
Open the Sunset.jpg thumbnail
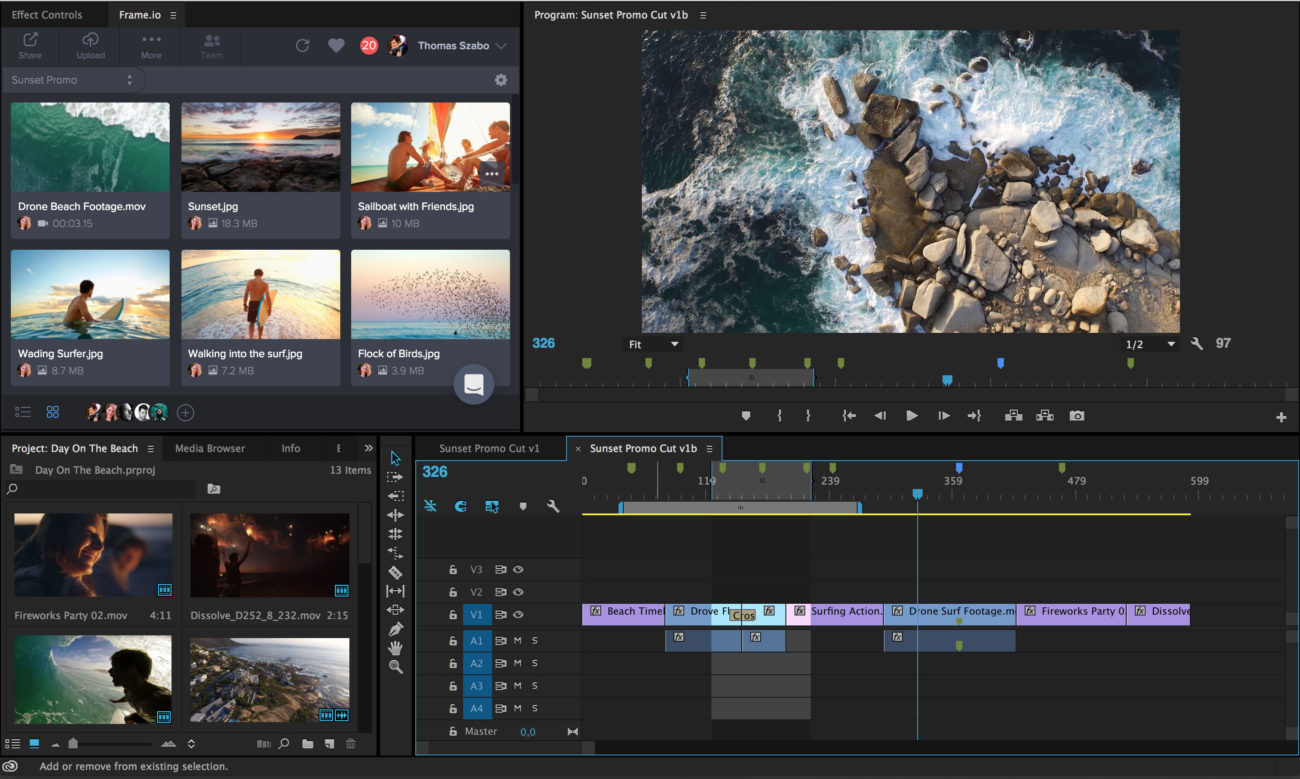[x=260, y=147]
